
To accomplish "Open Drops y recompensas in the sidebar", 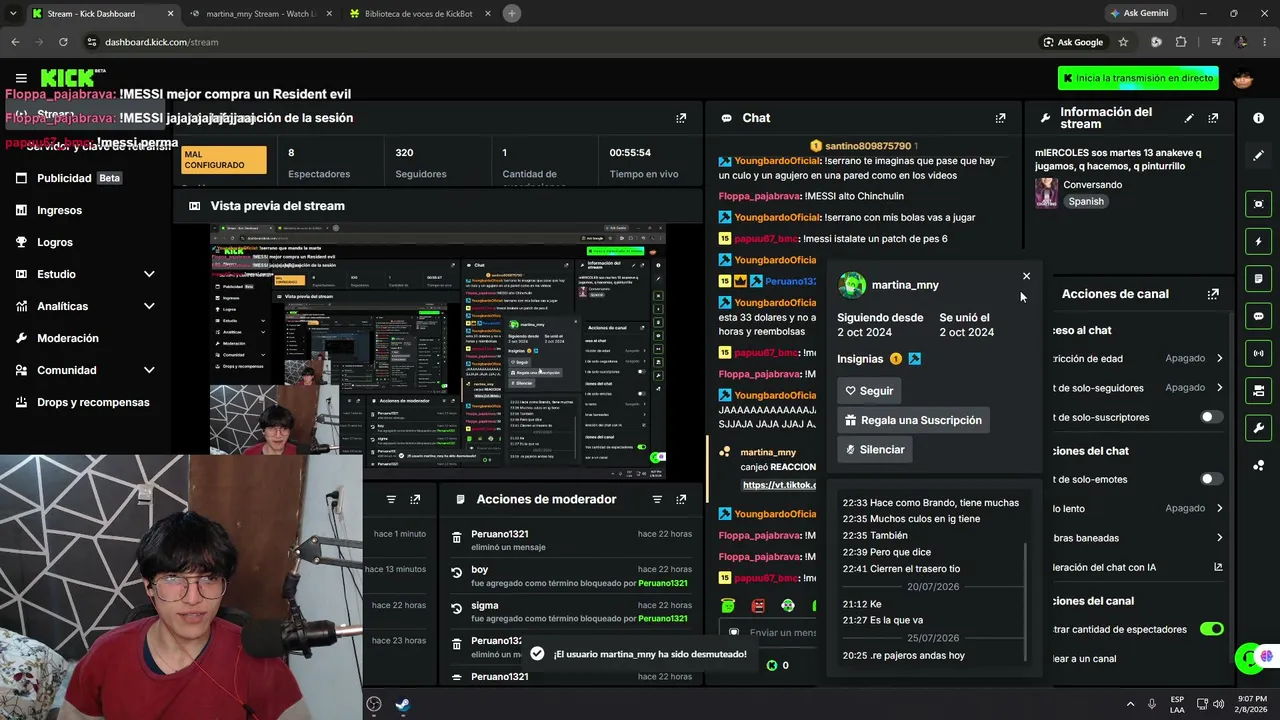I will point(93,402).
